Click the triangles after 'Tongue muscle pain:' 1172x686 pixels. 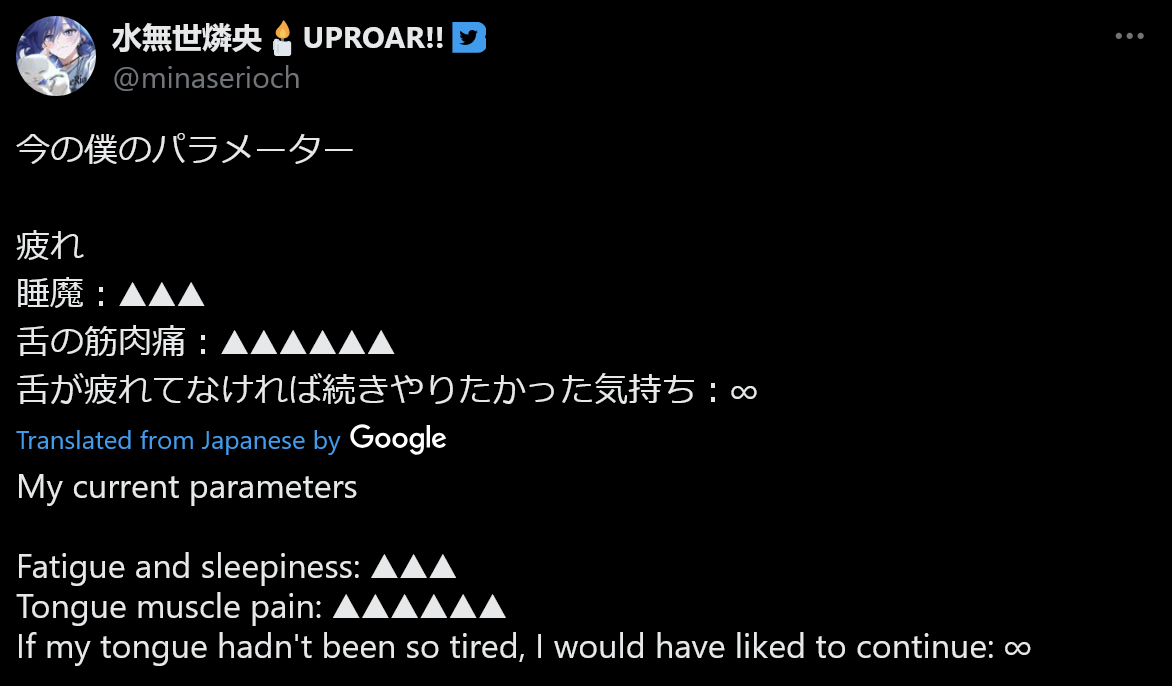[419, 606]
